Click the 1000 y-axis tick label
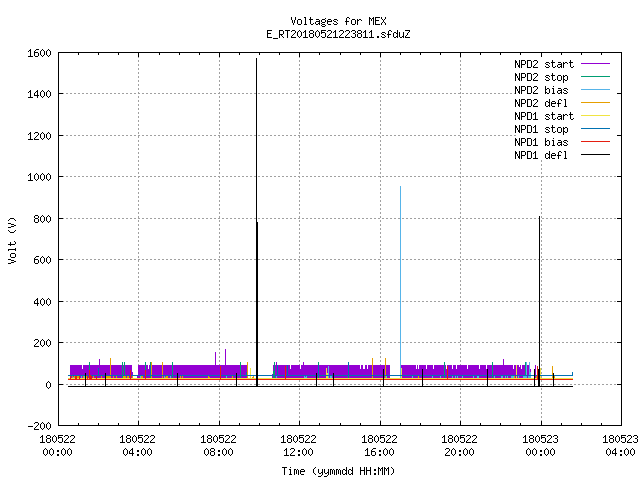This screenshot has width=640, height=480. (x=39, y=177)
